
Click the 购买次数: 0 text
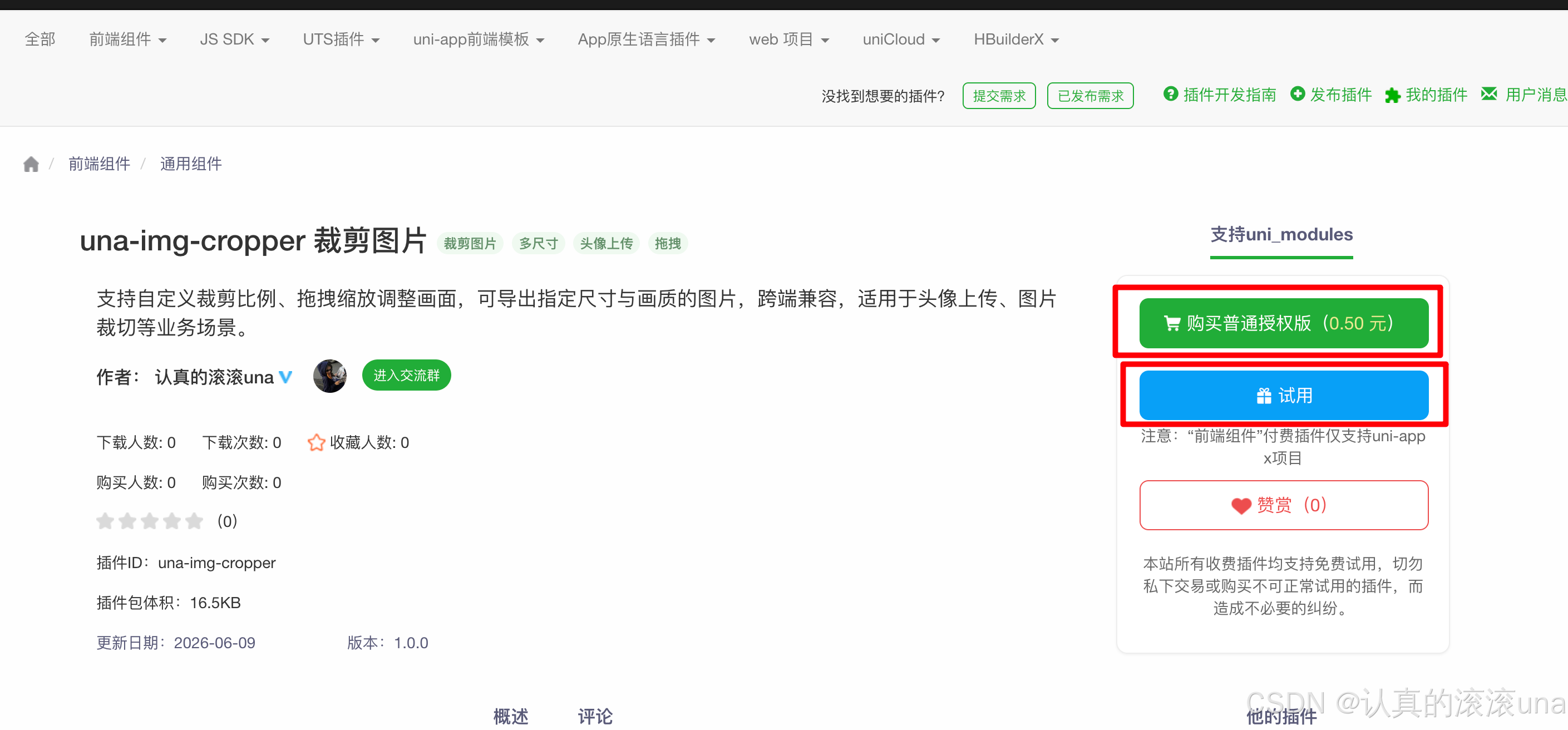pyautogui.click(x=241, y=483)
